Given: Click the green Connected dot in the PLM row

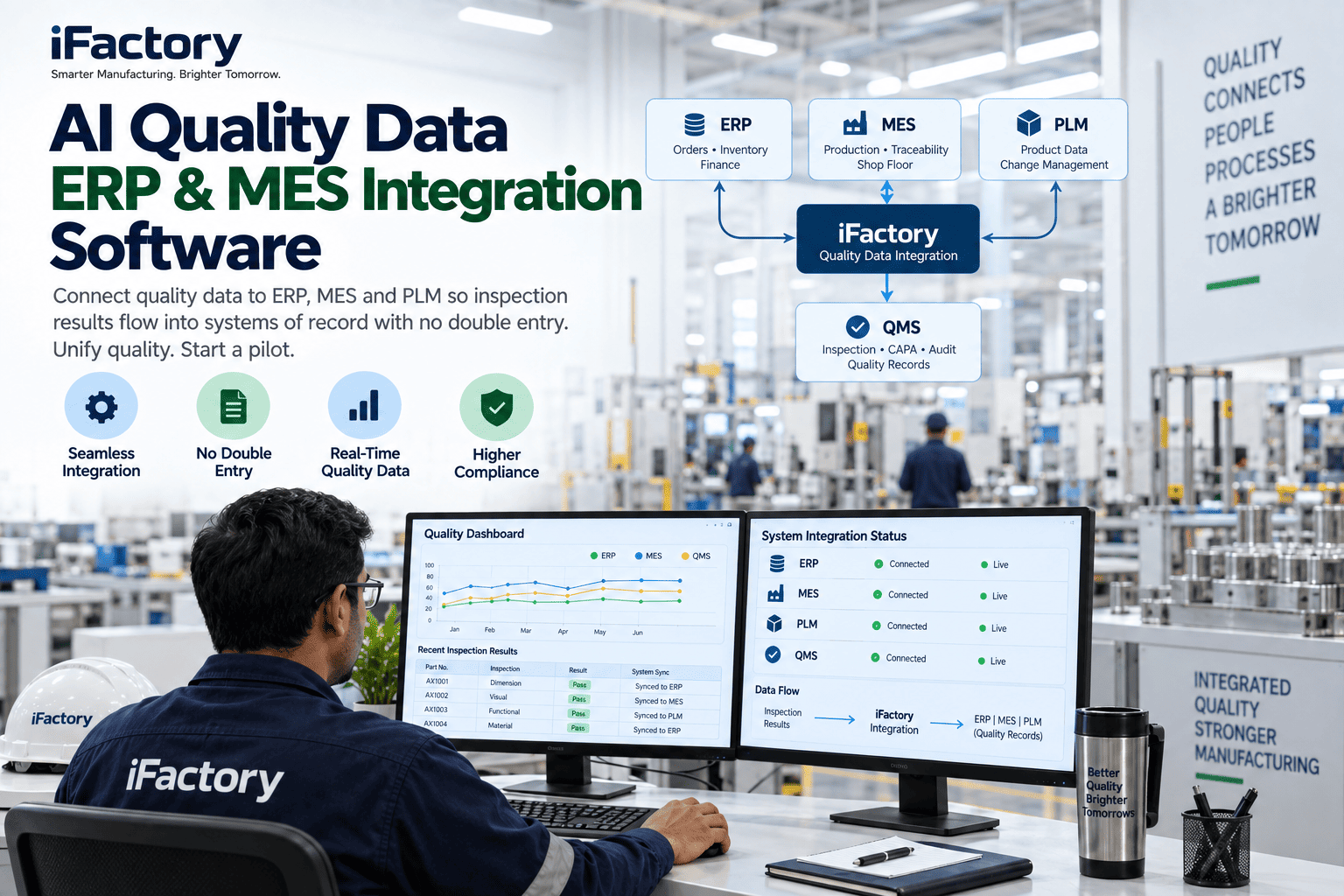Looking at the screenshot, I should click(876, 626).
